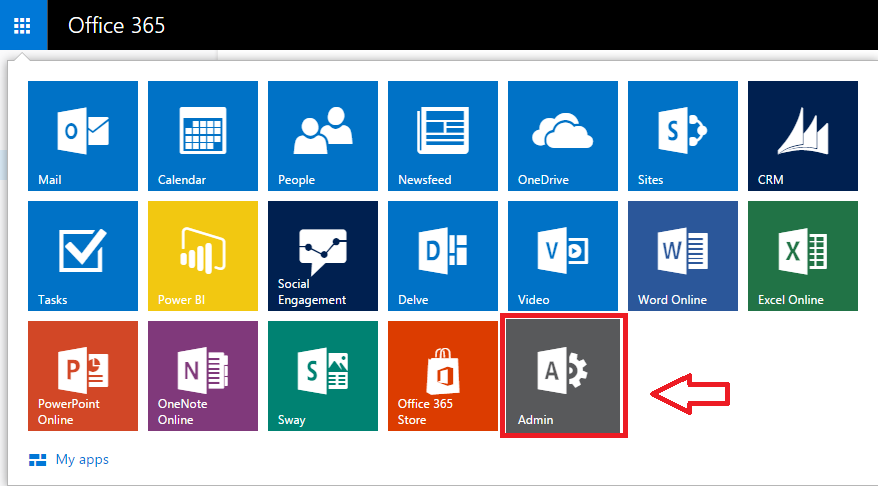Viewport: 878px width, 486px height.
Task: Open the Calendar tile
Action: tap(203, 136)
